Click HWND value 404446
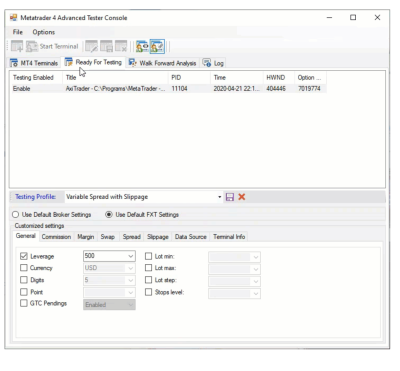 276,89
